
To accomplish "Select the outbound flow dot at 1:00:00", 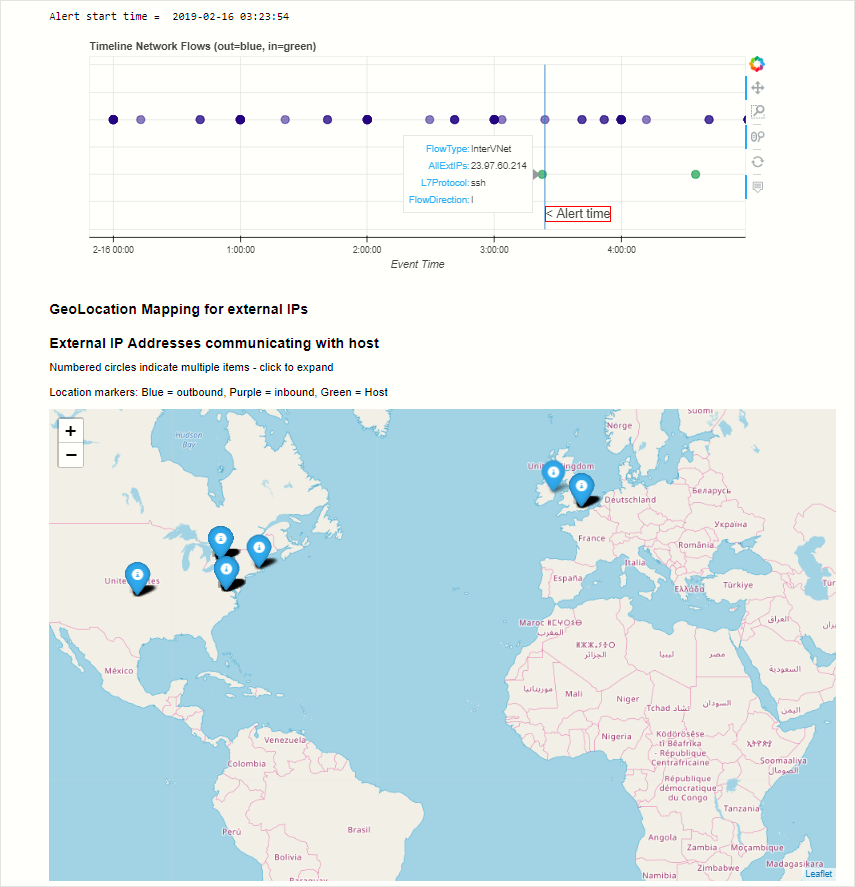I will pos(240,119).
